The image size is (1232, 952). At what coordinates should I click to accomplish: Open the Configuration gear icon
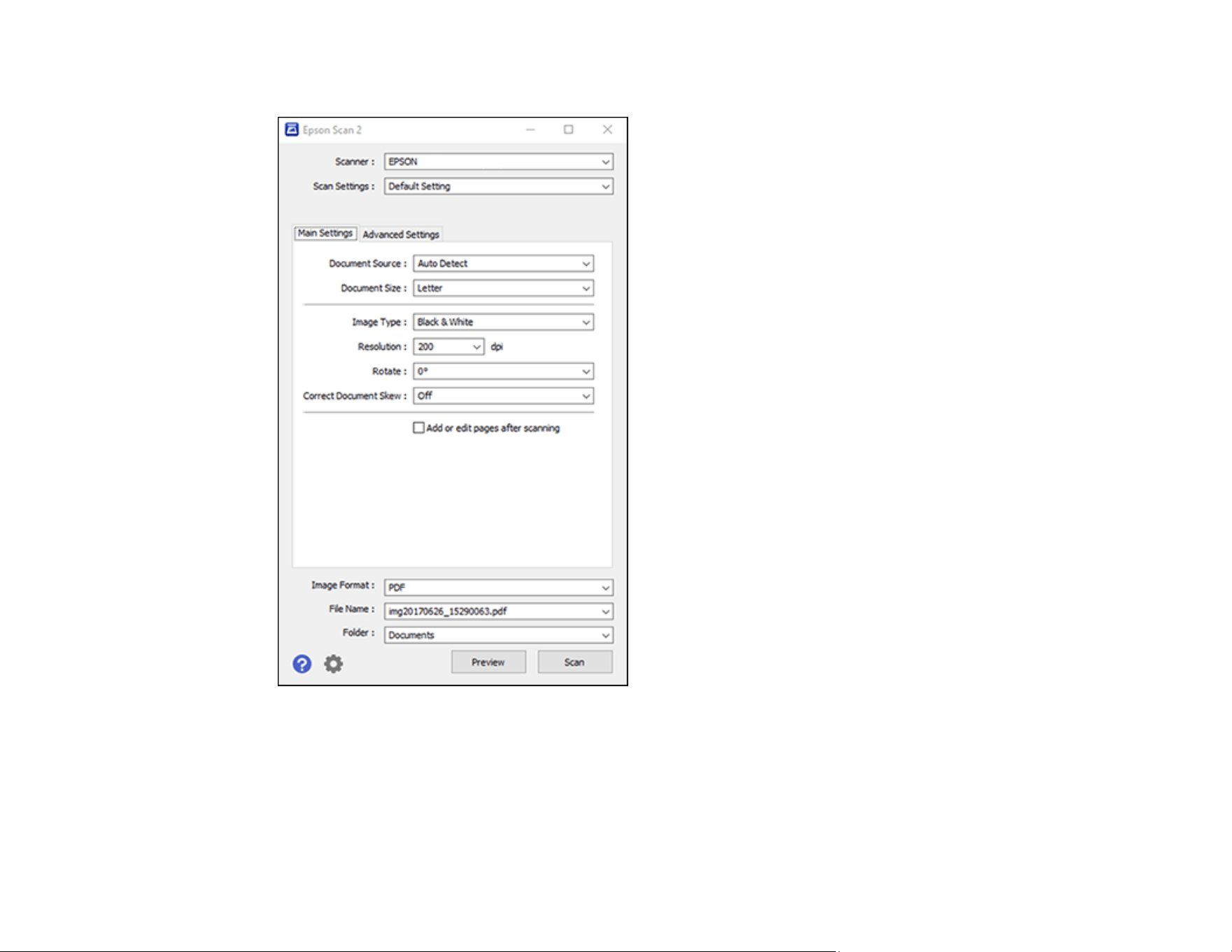[x=334, y=664]
